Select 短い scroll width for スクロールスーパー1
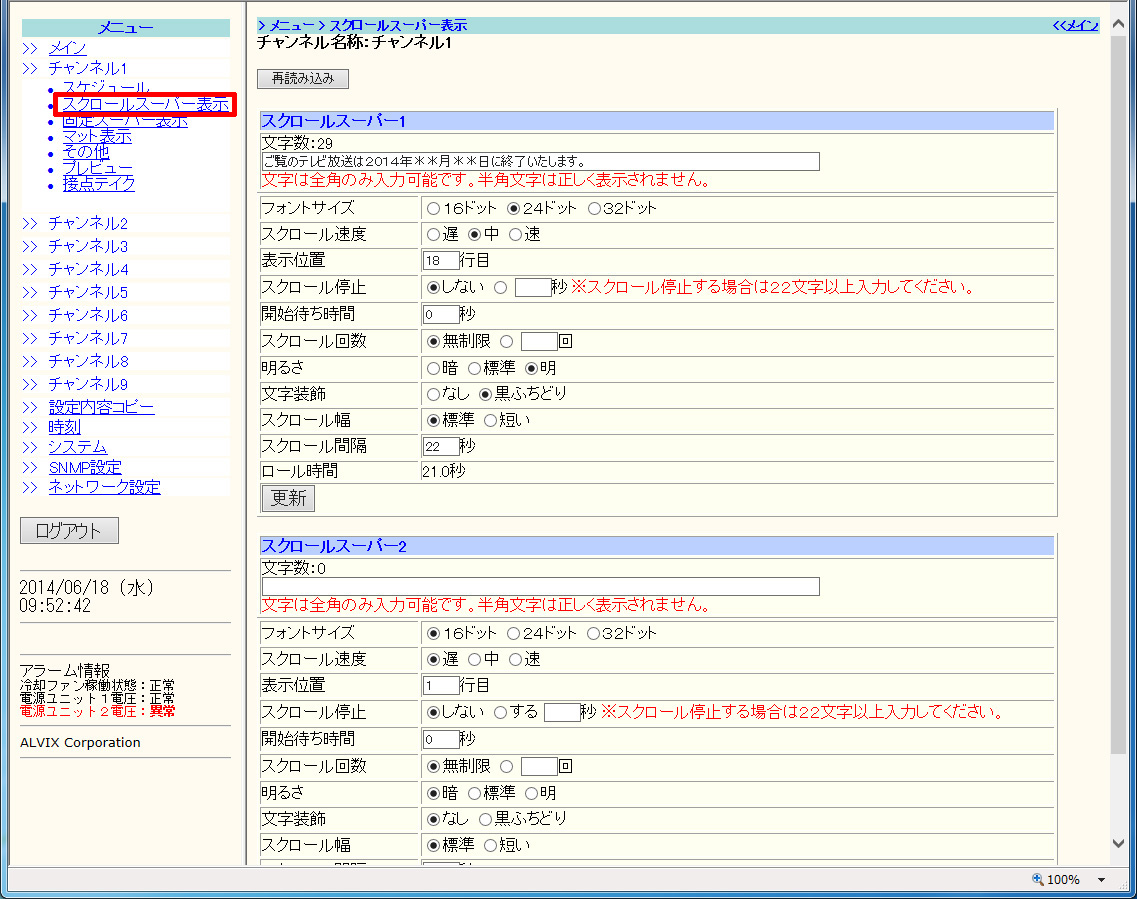Viewport: 1137px width, 899px height. 490,420
